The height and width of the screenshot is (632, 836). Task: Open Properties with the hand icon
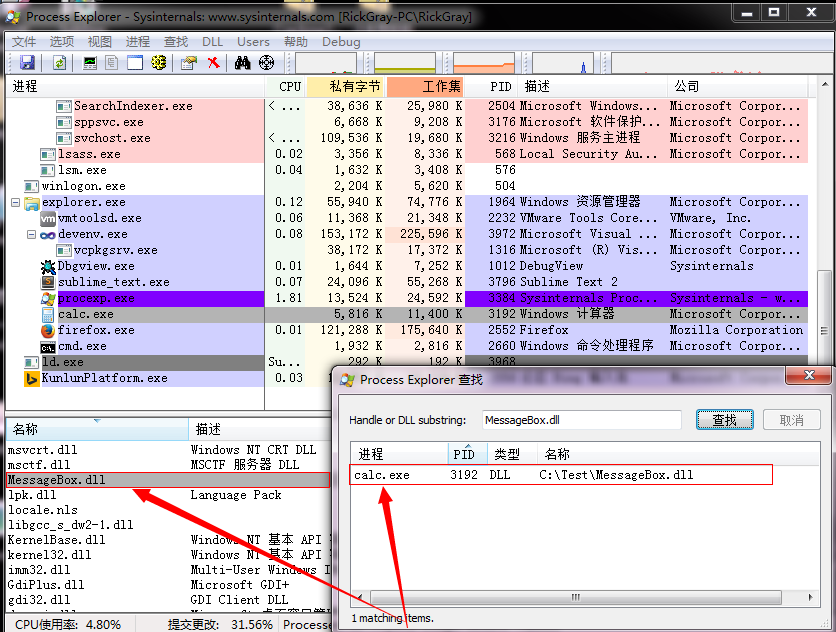(x=189, y=63)
